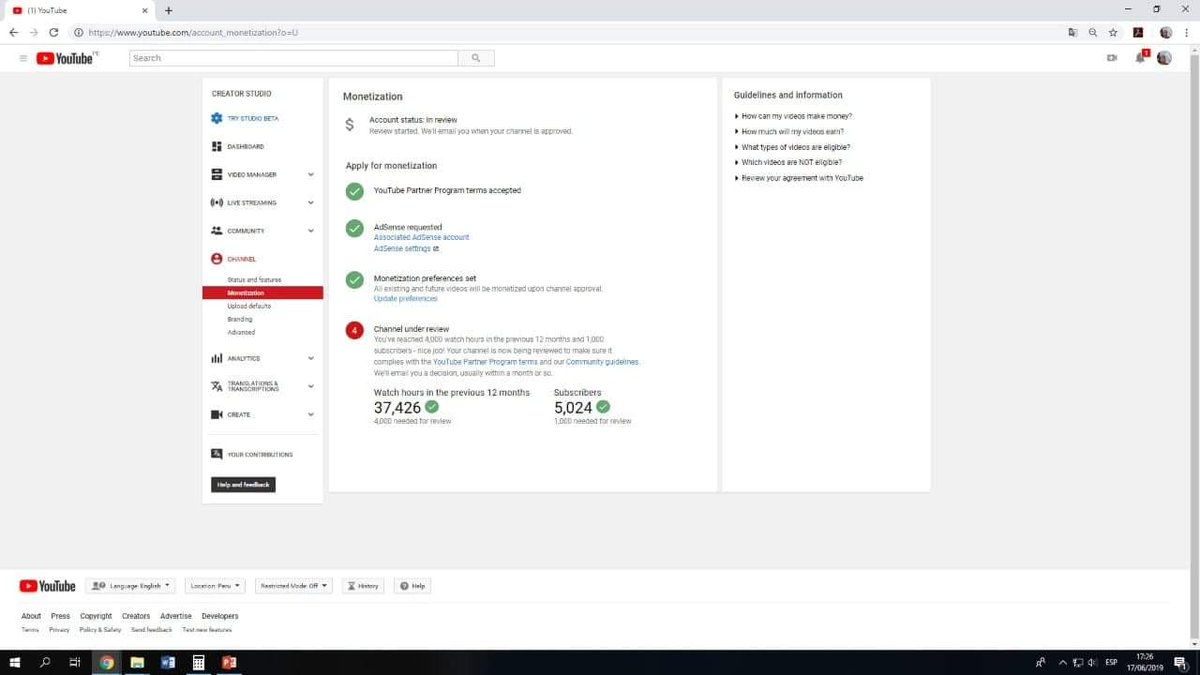Click the Help and feedback button
The width and height of the screenshot is (1200, 675).
[243, 484]
